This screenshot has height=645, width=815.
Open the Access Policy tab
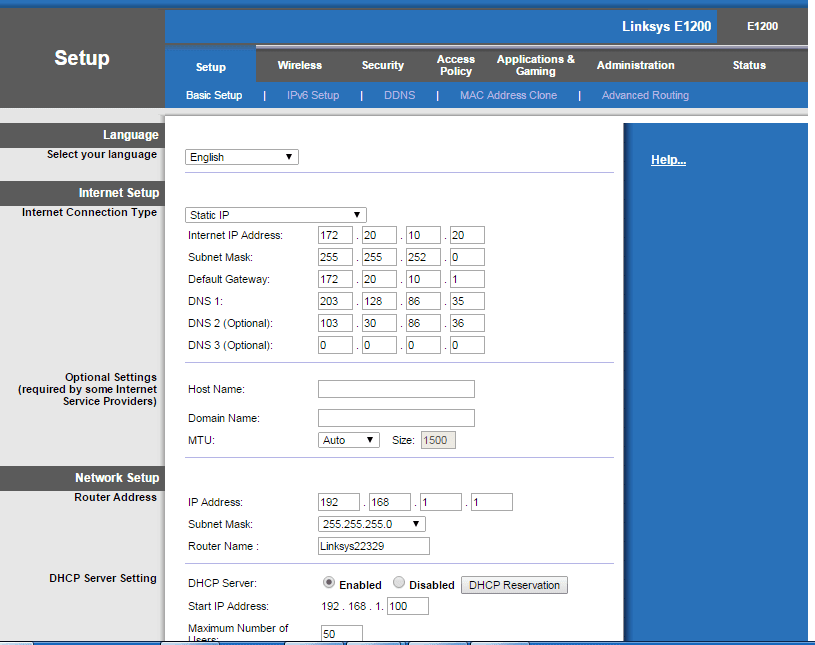[x=455, y=65]
